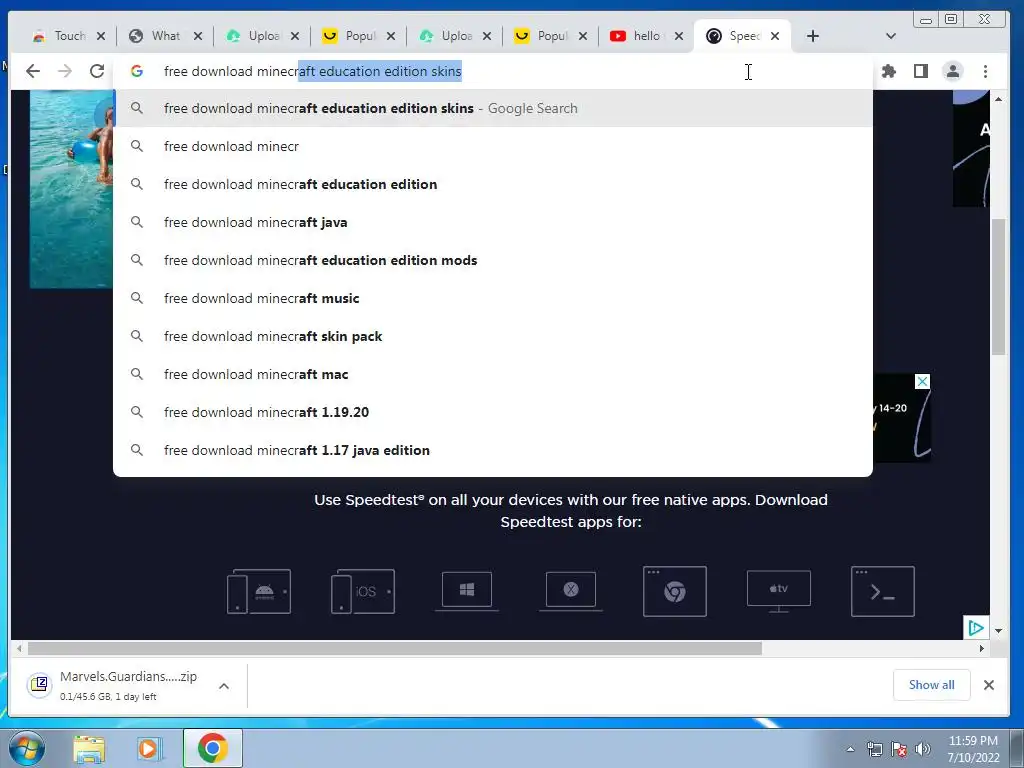Open the Android Speedtest app icon
Screen dimensions: 1024x768
(259, 591)
